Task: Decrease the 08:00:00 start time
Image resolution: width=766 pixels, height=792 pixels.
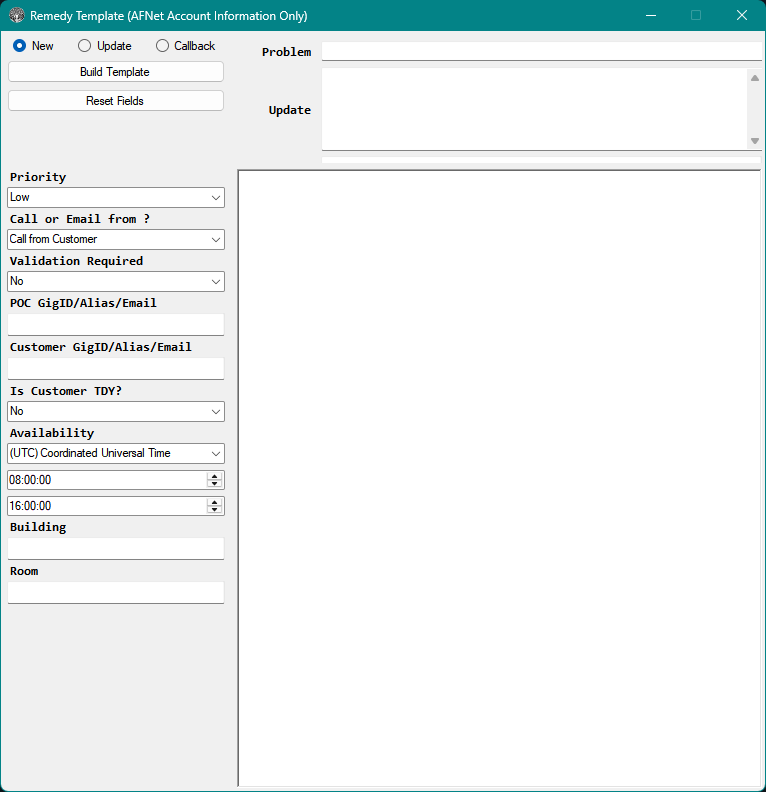Action: pos(215,484)
